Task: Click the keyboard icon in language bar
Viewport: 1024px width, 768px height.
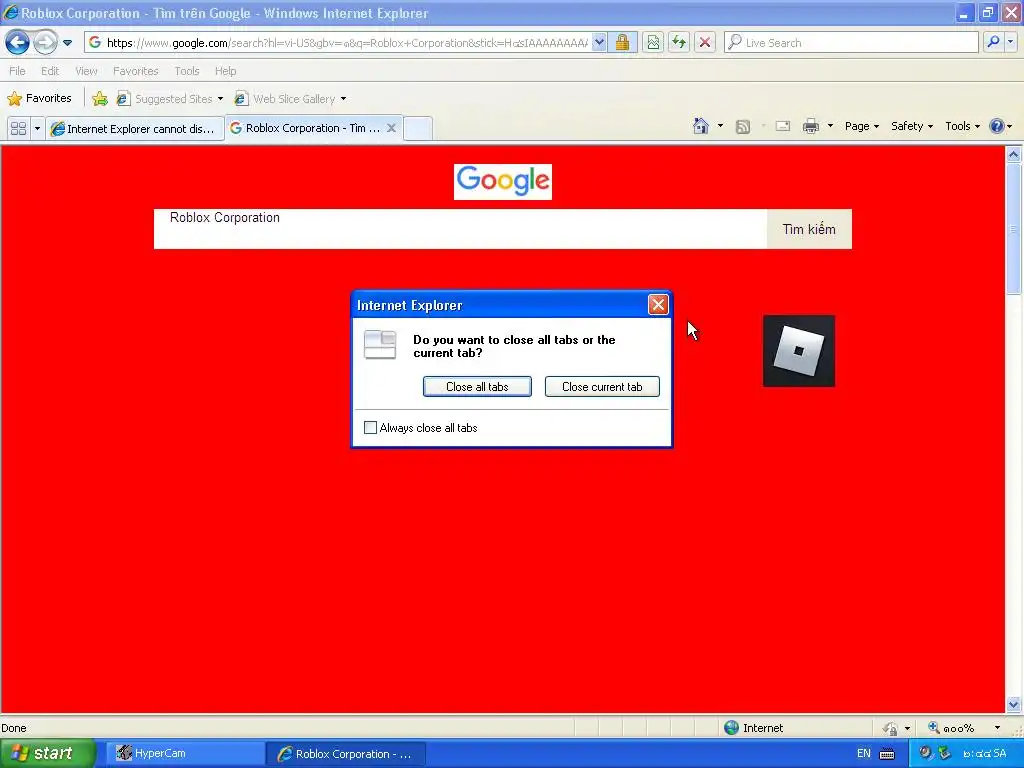Action: click(887, 754)
